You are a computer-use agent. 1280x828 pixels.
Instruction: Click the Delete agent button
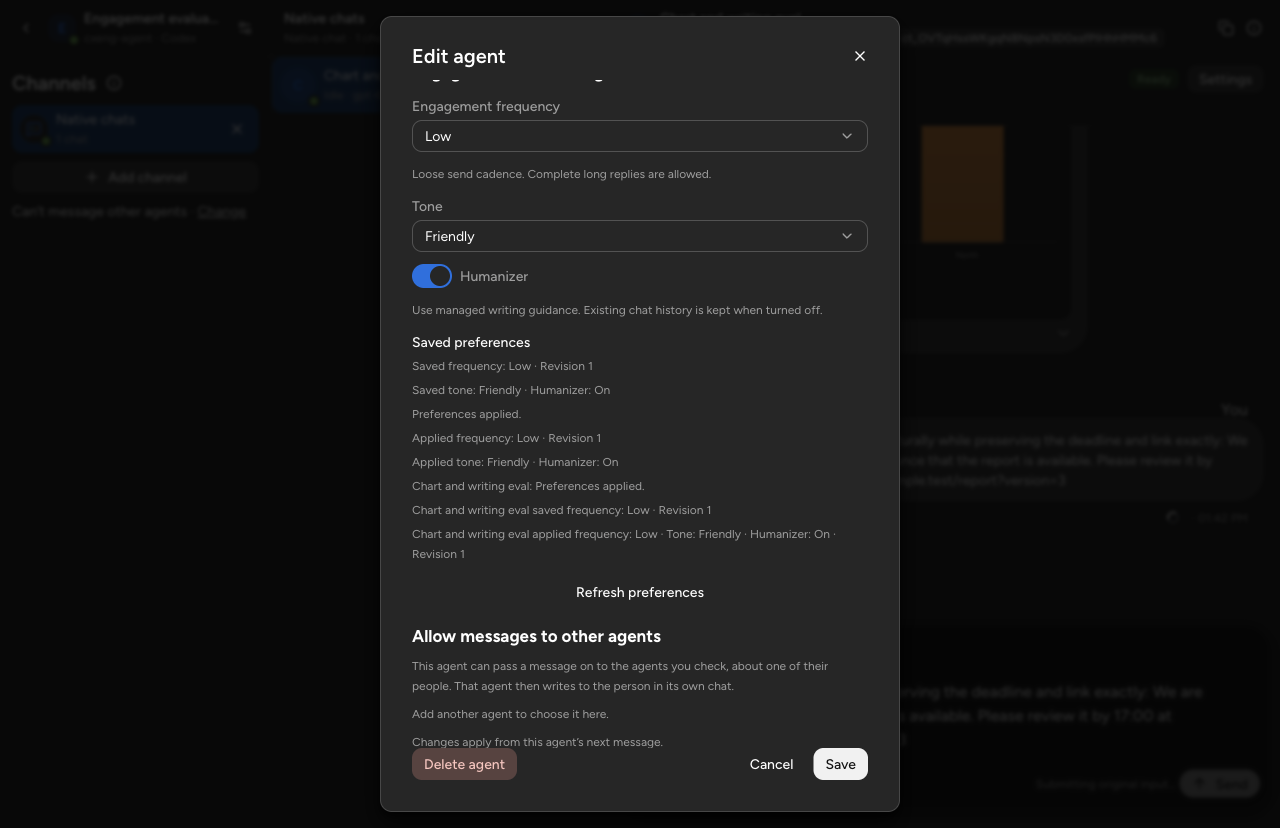tap(464, 764)
